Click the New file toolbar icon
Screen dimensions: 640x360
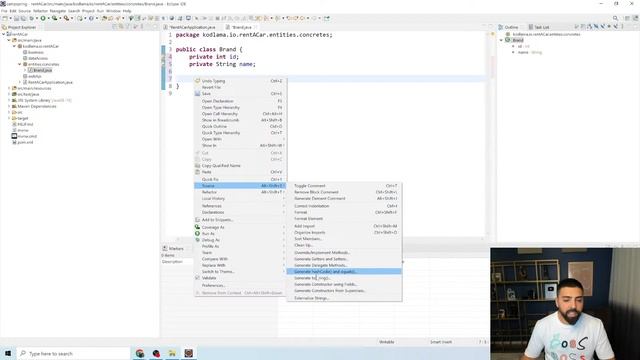click(x=5, y=18)
